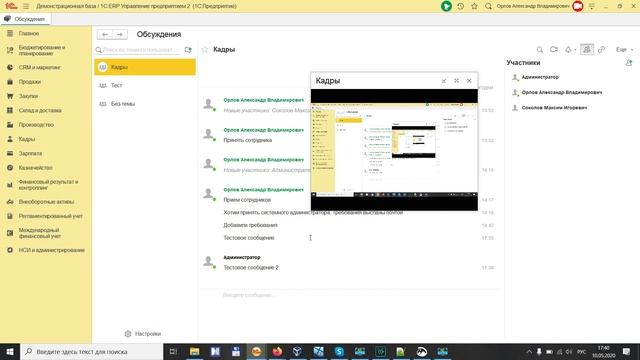The height and width of the screenshot is (360, 640).
Task: Go forward with the right arrow button
Action: tap(120, 35)
